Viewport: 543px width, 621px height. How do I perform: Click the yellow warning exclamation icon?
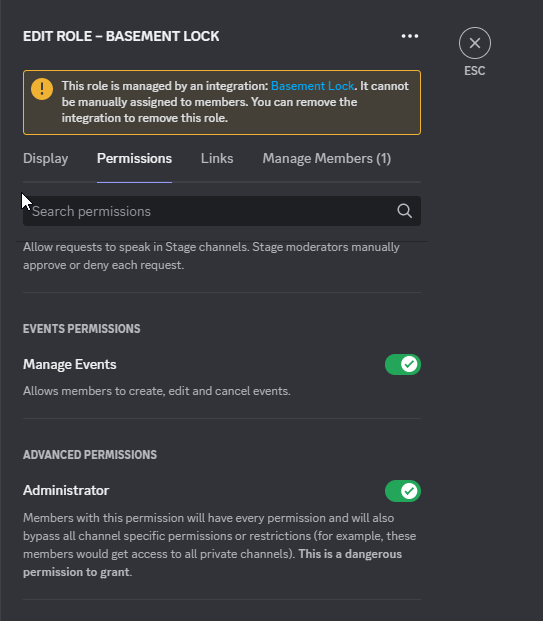tap(42, 89)
